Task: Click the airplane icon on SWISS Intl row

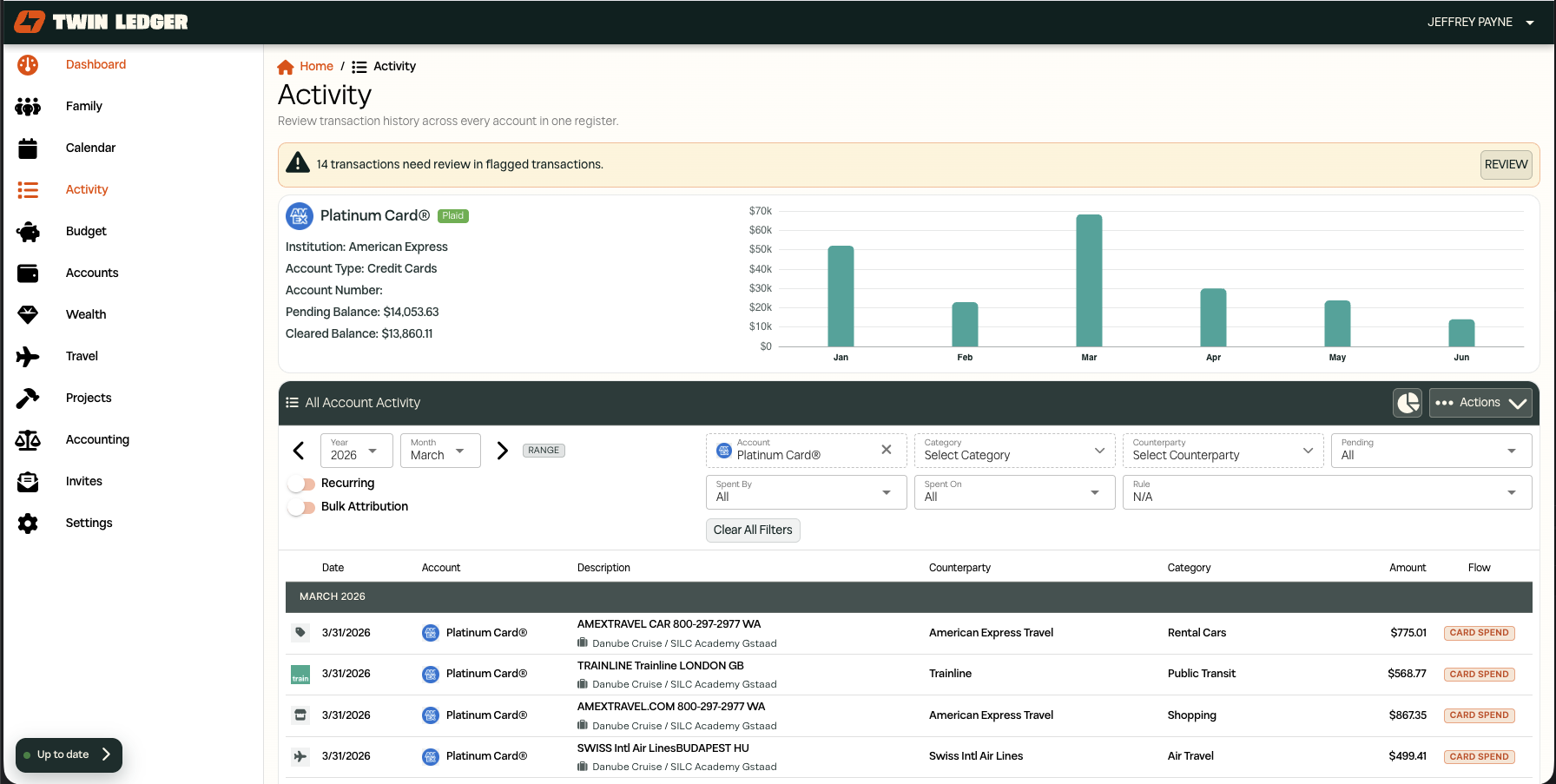Action: tap(300, 756)
